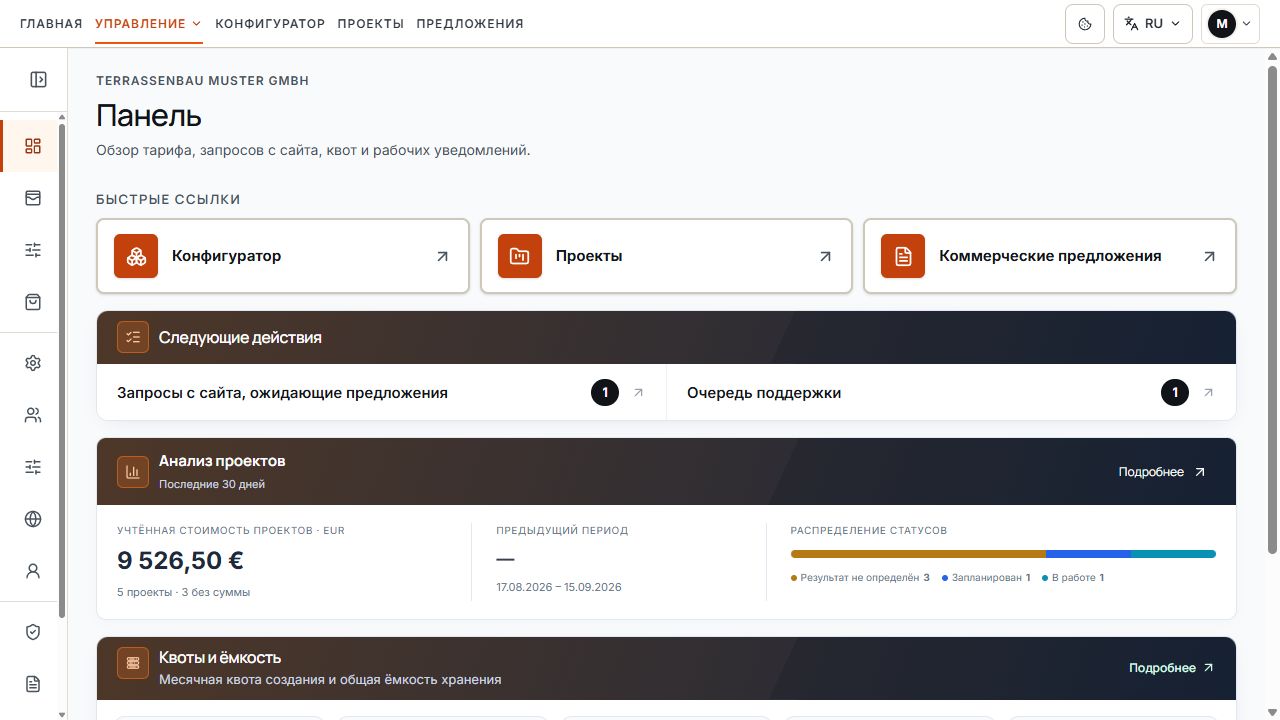The height and width of the screenshot is (720, 1280).
Task: Click arrow icon beside support queue count
Action: 1208,393
